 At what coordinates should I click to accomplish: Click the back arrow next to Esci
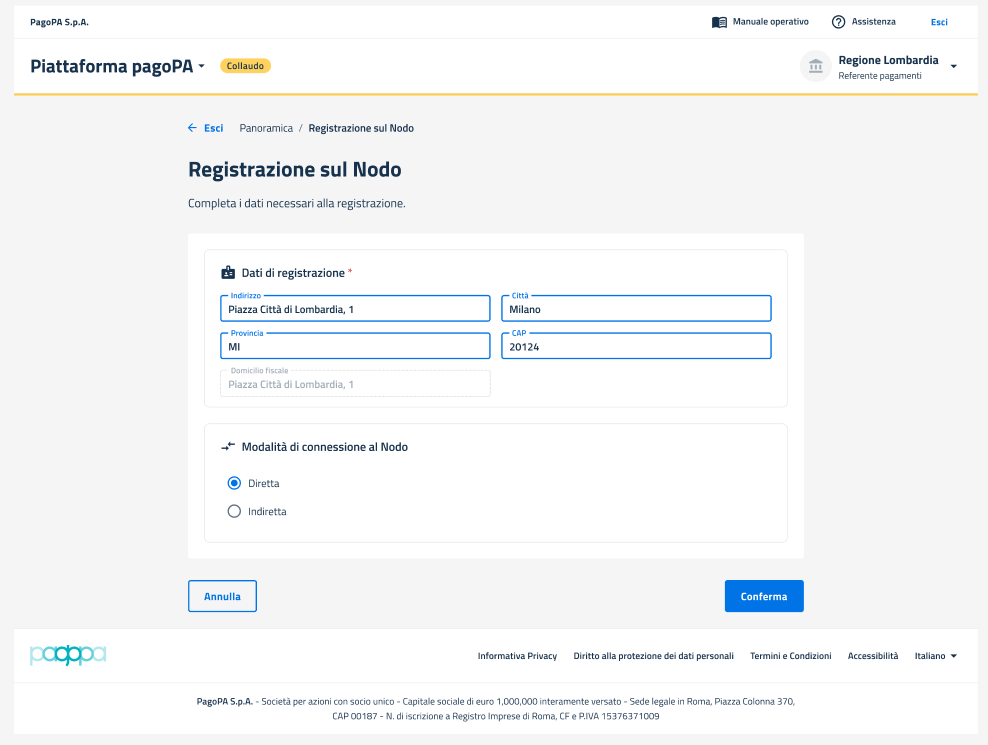192,128
